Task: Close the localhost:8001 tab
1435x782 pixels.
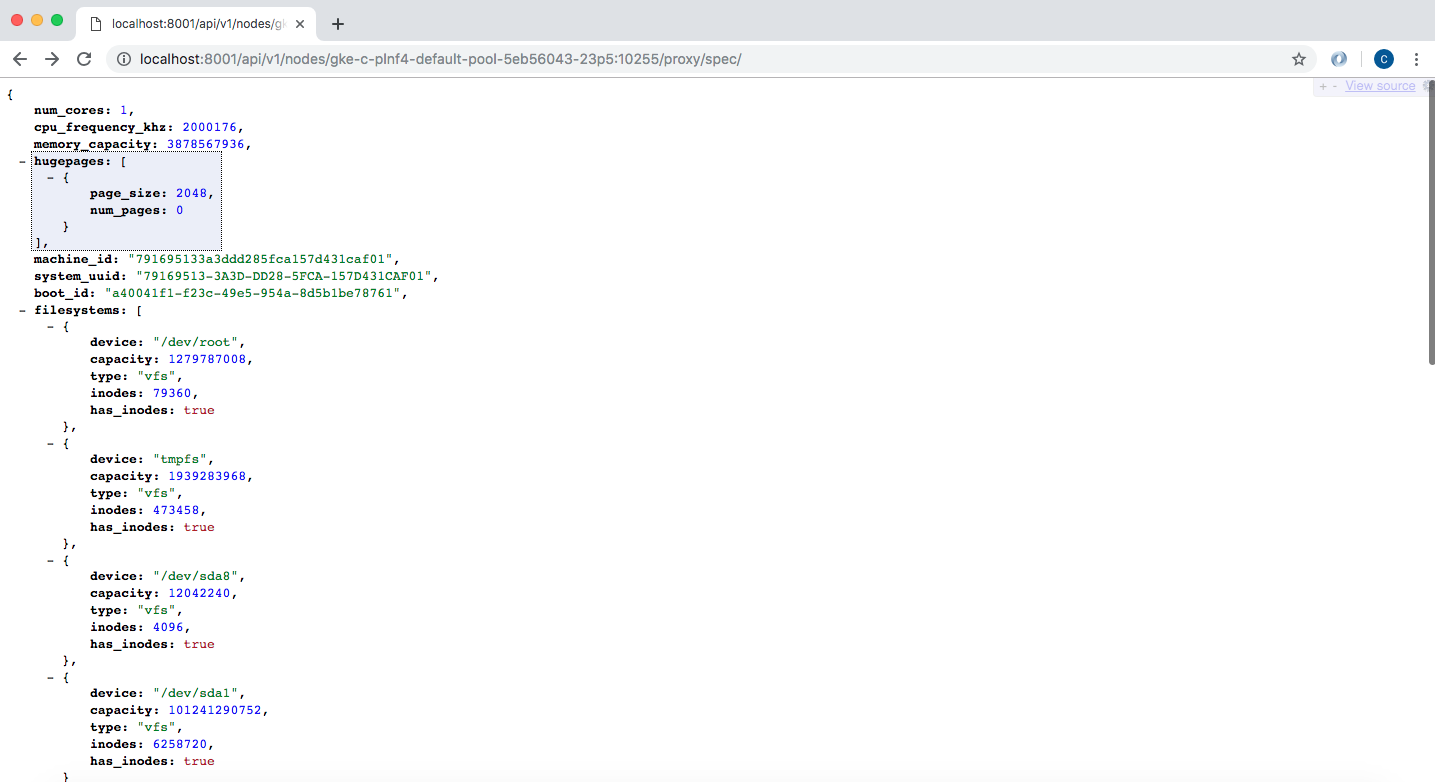Action: (x=300, y=24)
